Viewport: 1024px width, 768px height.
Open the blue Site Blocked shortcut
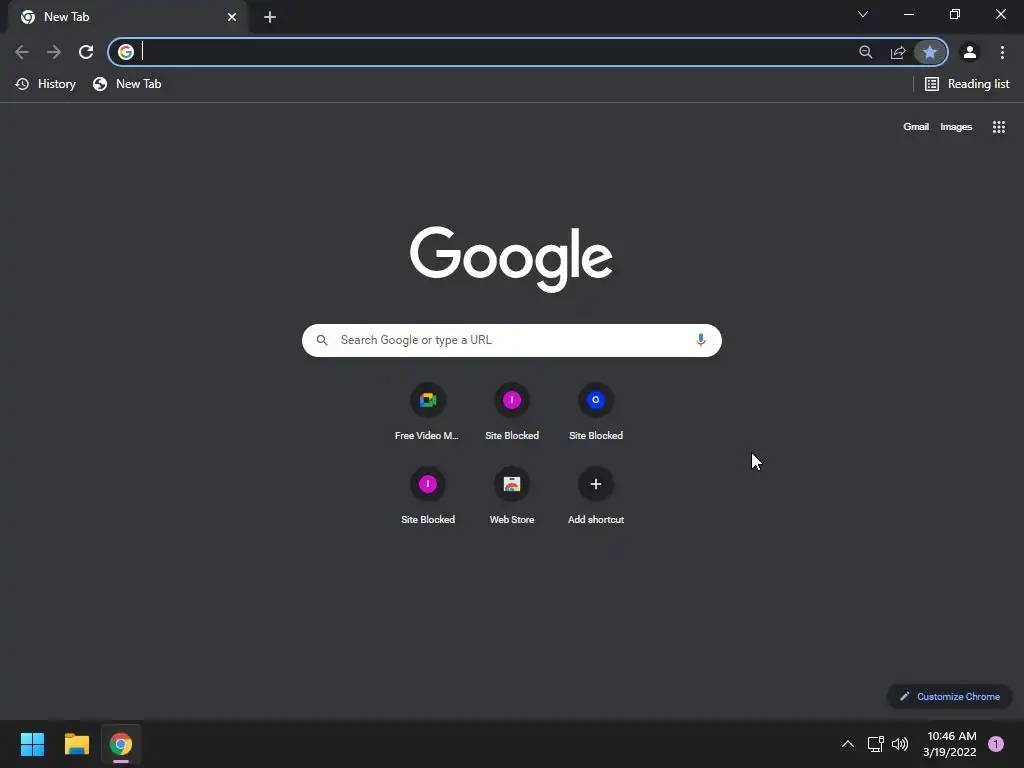tap(596, 411)
